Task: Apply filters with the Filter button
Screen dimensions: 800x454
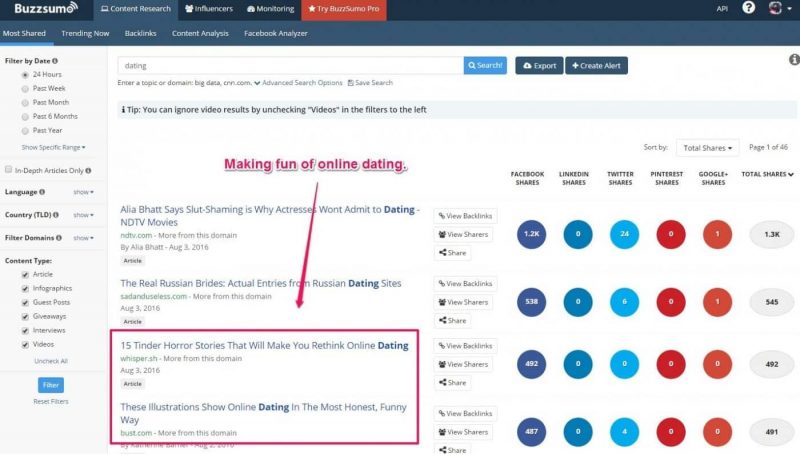Action: (x=51, y=385)
